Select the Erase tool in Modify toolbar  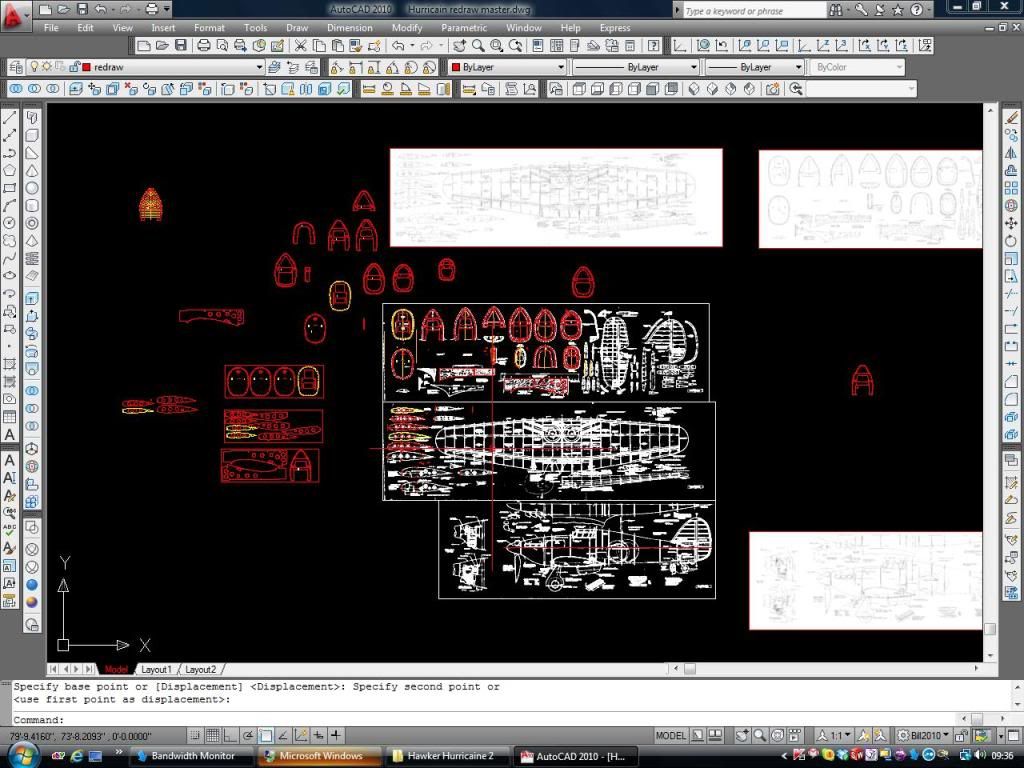point(1011,118)
